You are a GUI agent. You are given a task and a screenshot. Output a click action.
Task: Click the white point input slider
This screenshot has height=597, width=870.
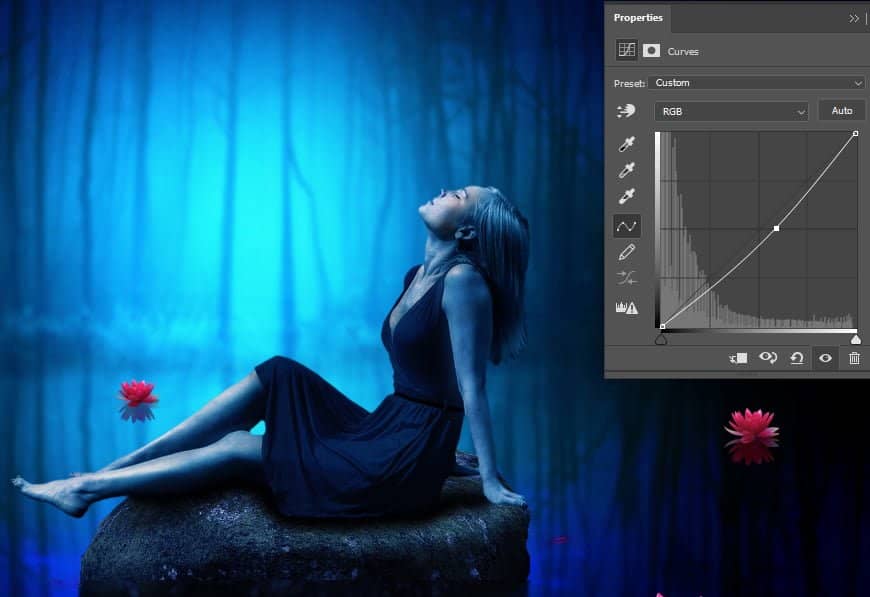[x=856, y=340]
